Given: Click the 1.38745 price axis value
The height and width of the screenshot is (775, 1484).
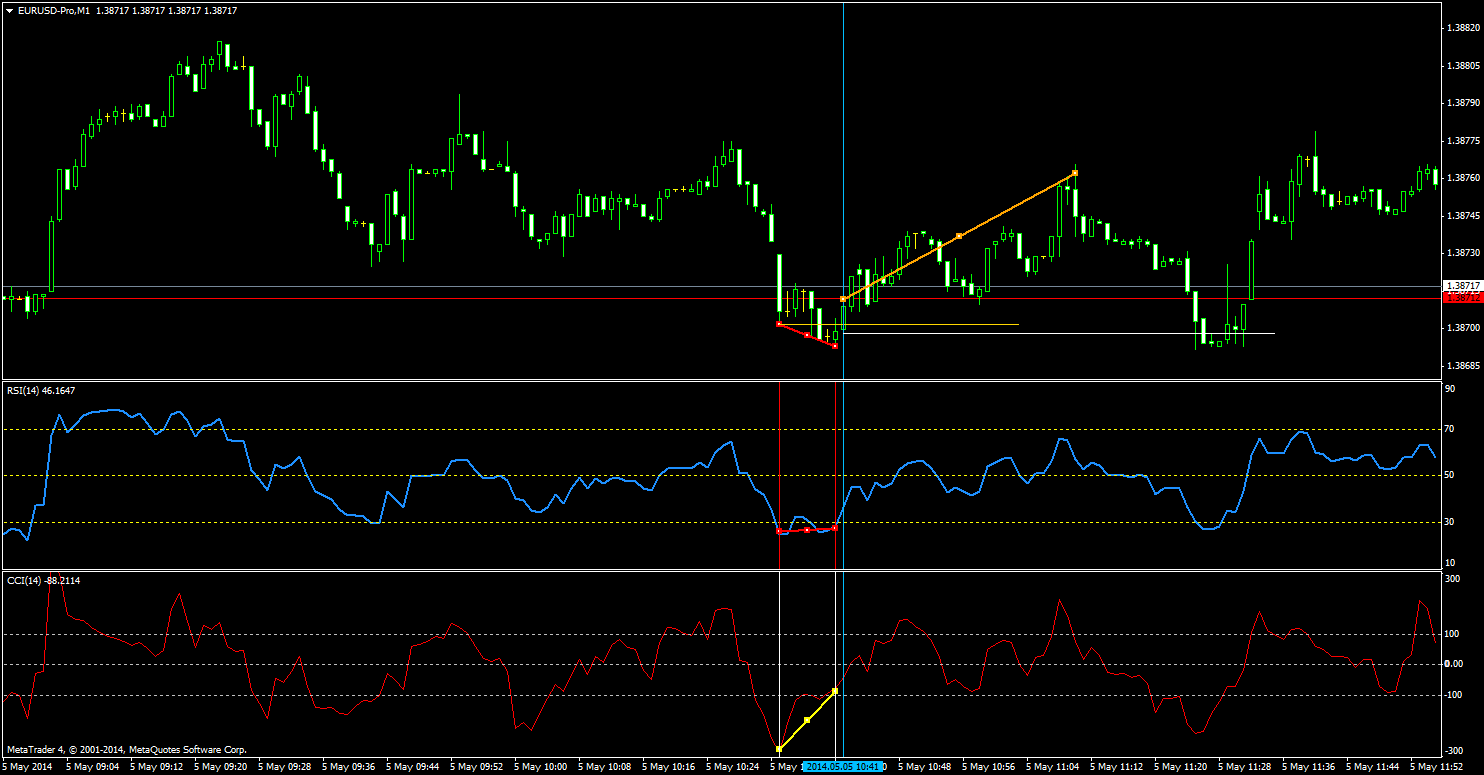Looking at the screenshot, I should [x=1463, y=216].
